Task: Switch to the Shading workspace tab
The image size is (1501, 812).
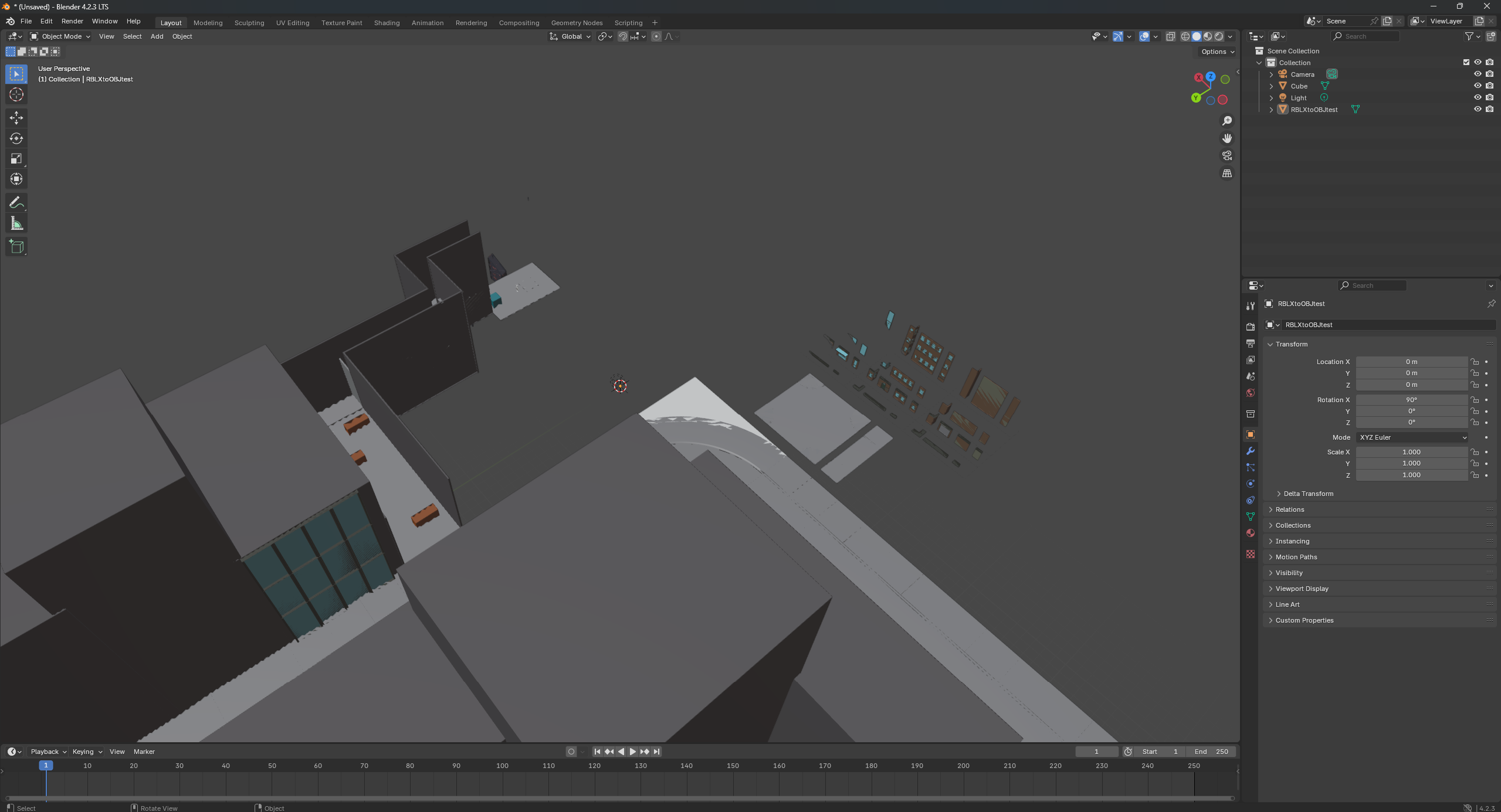Action: pos(387,23)
